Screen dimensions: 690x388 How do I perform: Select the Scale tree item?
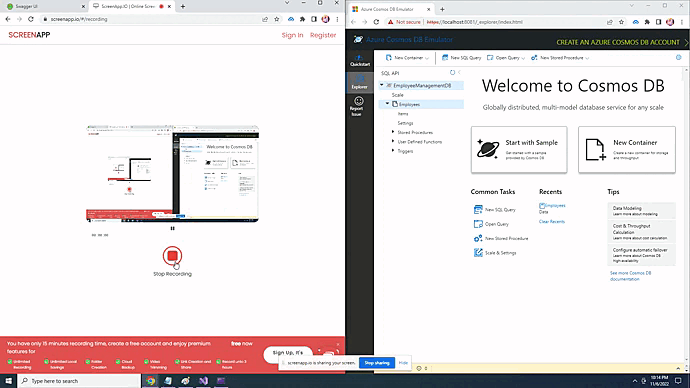point(398,95)
